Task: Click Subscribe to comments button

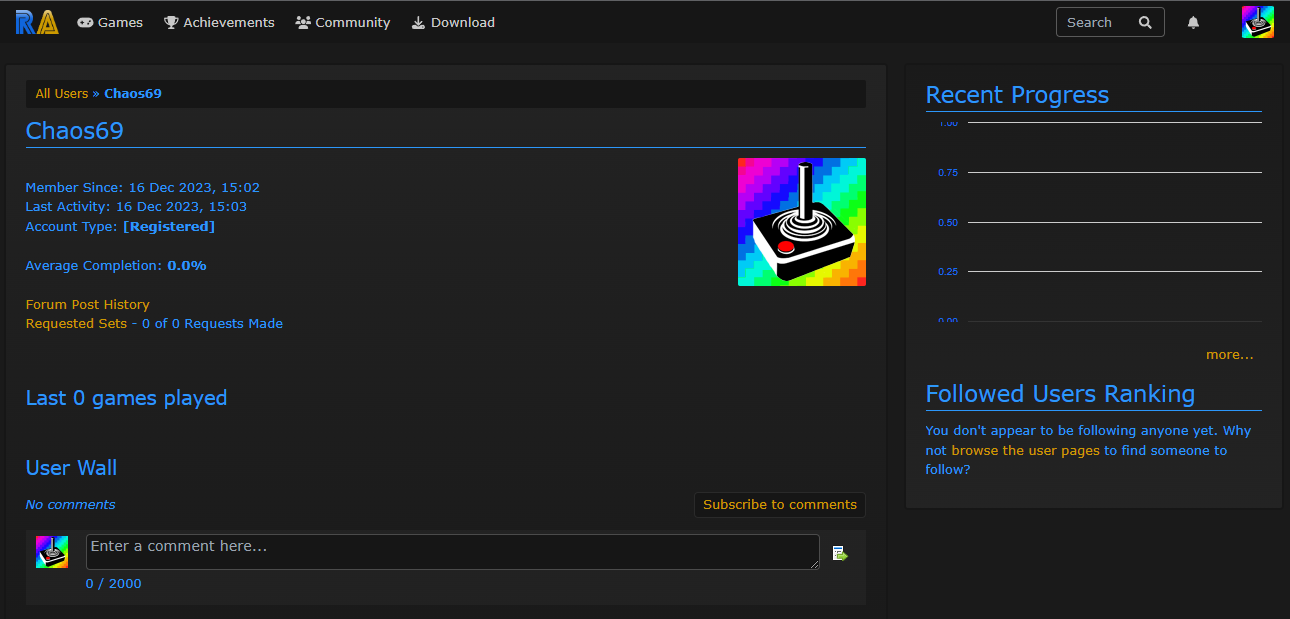Action: pyautogui.click(x=780, y=505)
